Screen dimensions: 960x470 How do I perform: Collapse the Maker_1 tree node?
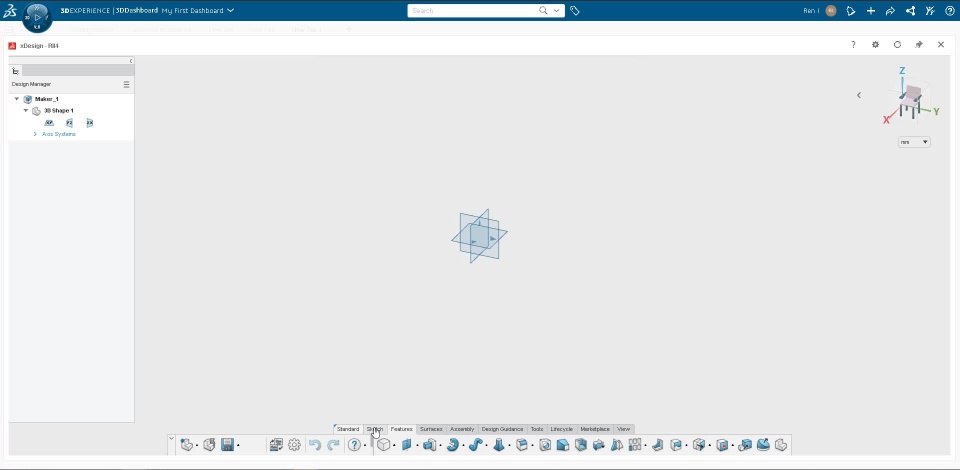[x=17, y=99]
